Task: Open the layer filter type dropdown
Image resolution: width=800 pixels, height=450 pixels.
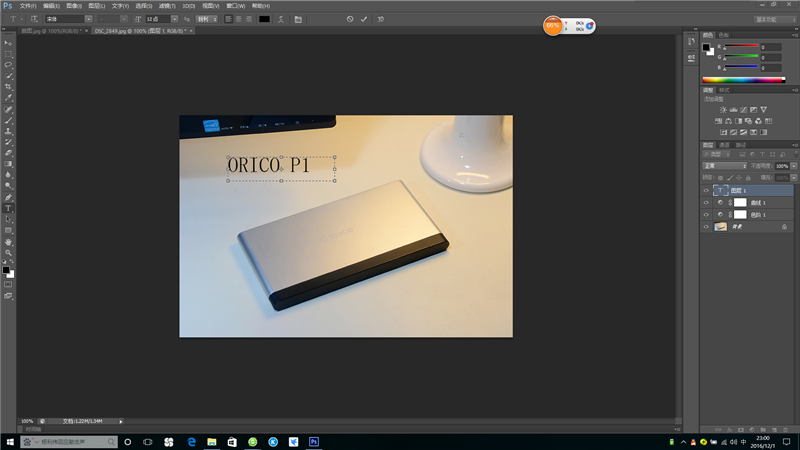Action: [x=717, y=154]
